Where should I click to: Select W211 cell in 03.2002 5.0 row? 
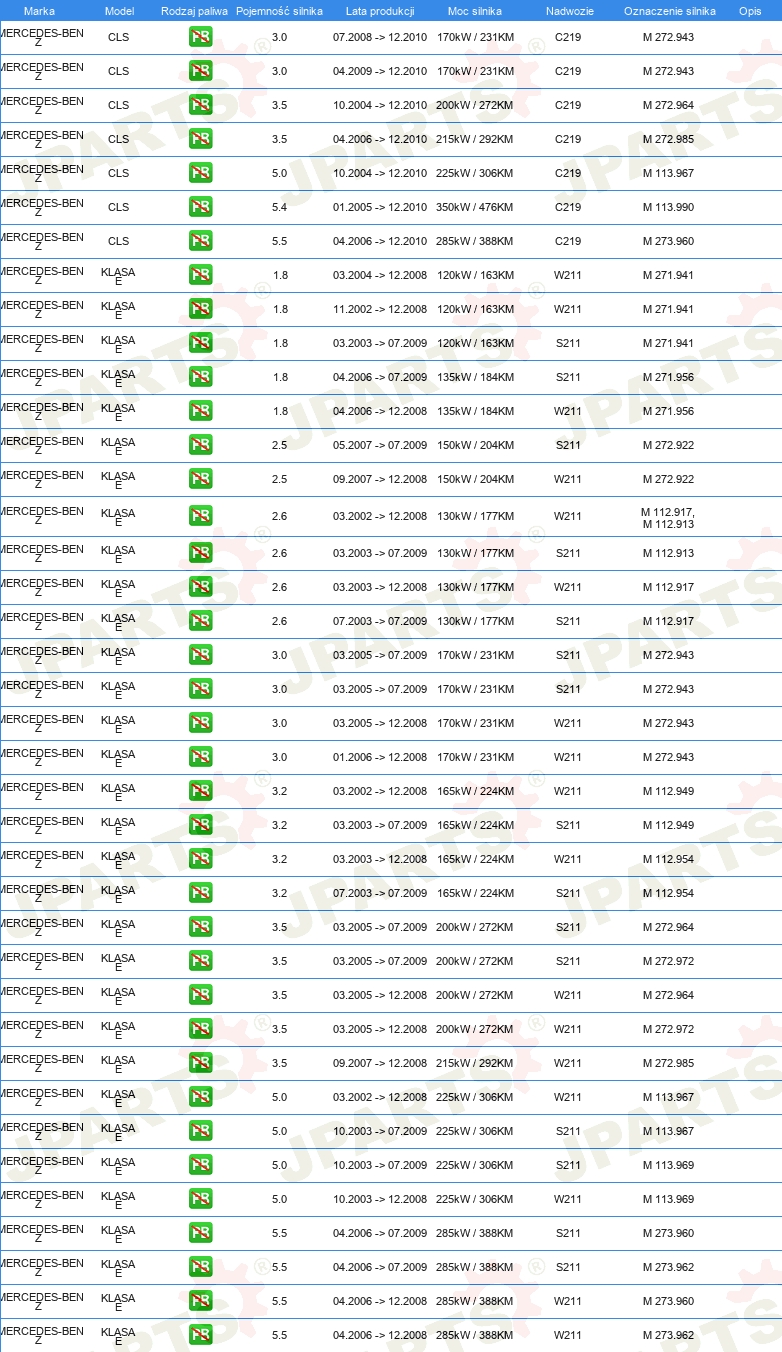568,1097
